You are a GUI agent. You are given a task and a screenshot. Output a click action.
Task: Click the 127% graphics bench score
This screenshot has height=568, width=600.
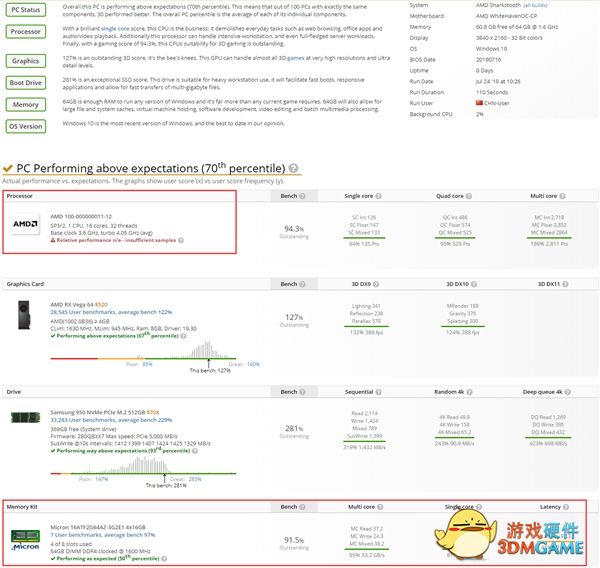294,317
